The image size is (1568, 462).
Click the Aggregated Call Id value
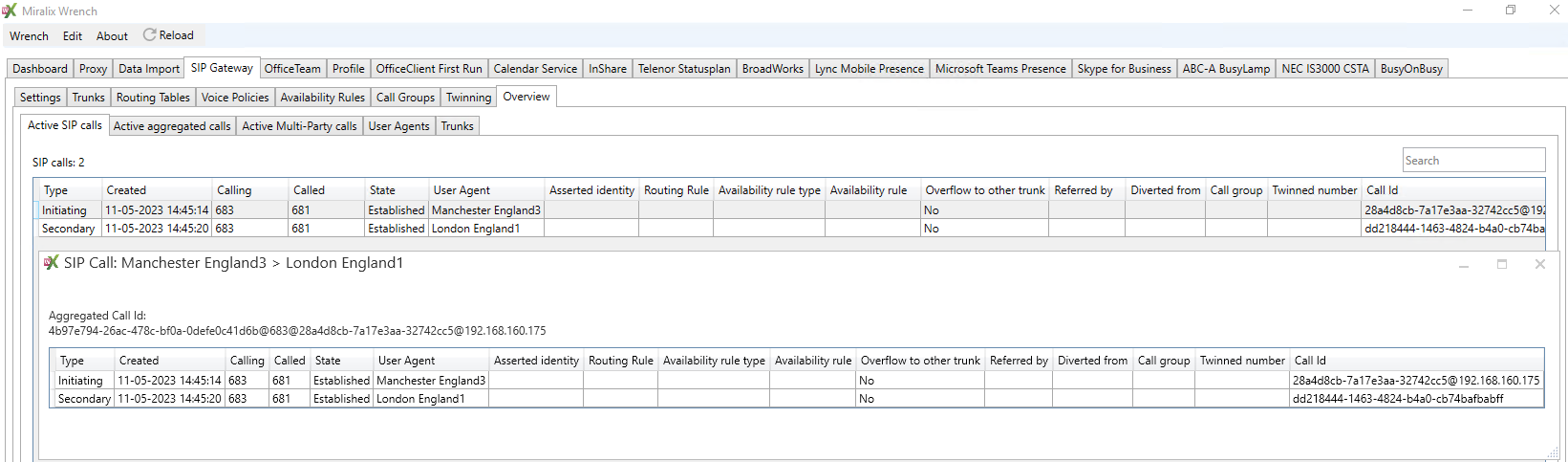coord(297,331)
